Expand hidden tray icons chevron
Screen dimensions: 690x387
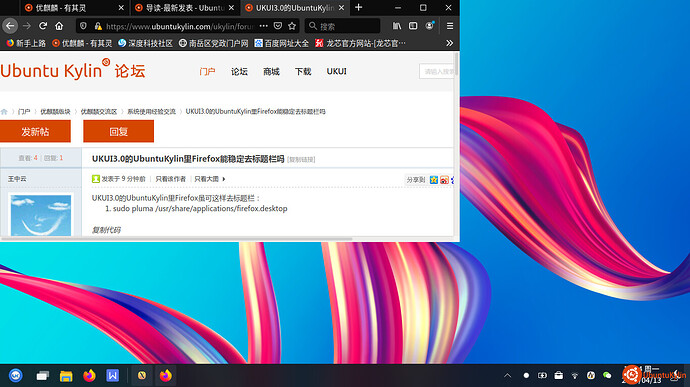pyautogui.click(x=507, y=376)
